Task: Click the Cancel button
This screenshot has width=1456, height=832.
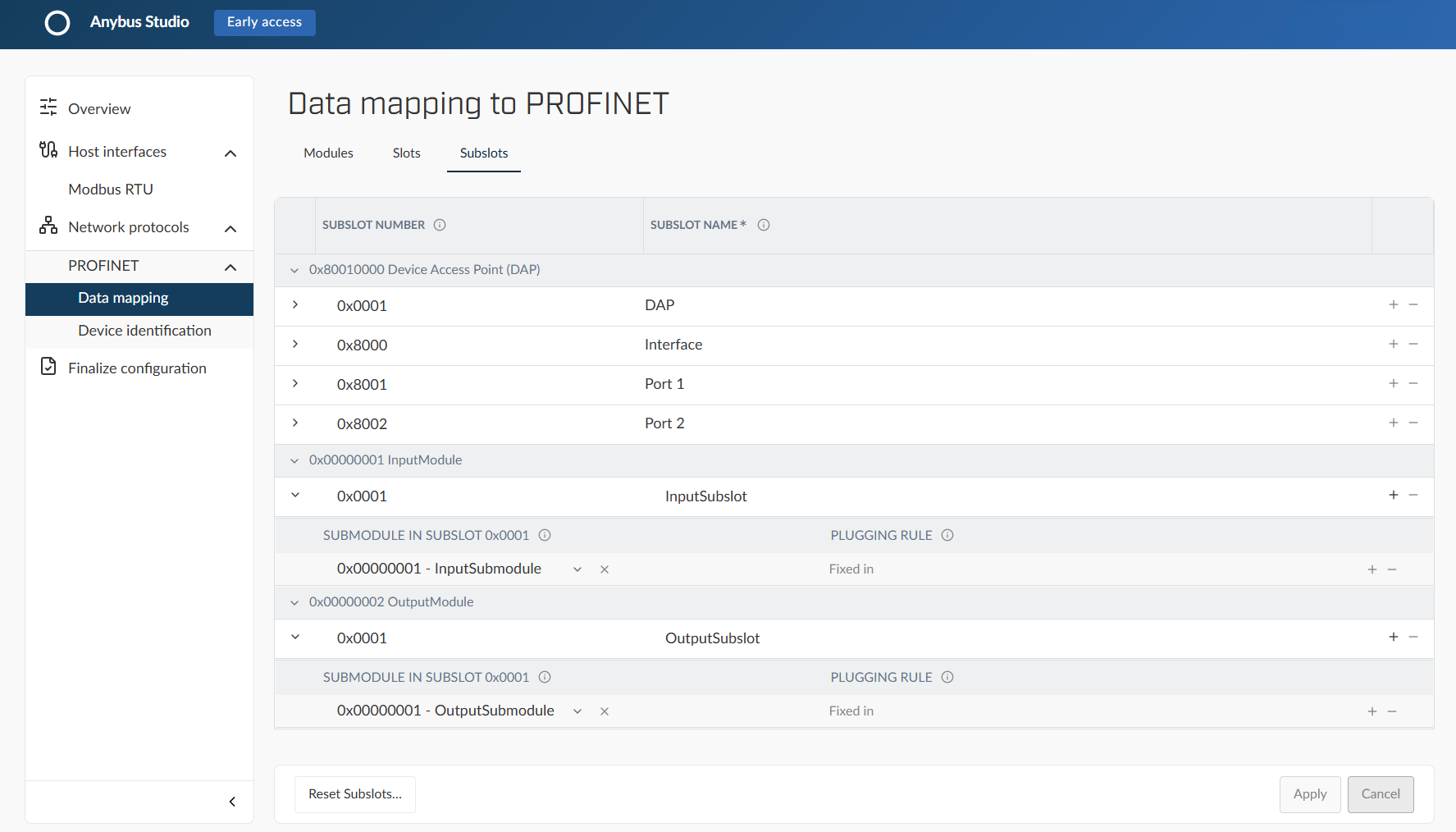Action: [1381, 794]
